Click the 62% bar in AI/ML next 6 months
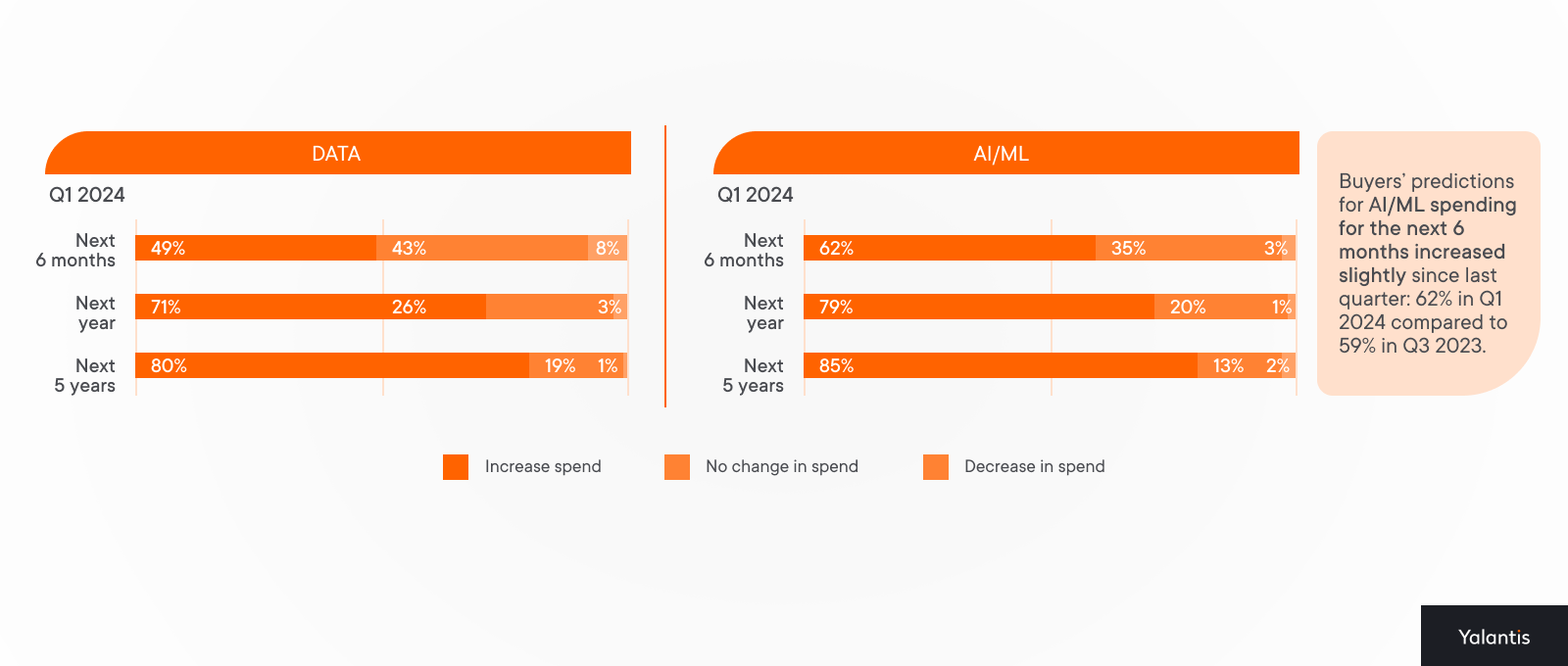Screen dimensions: 1568x666 (x=950, y=248)
